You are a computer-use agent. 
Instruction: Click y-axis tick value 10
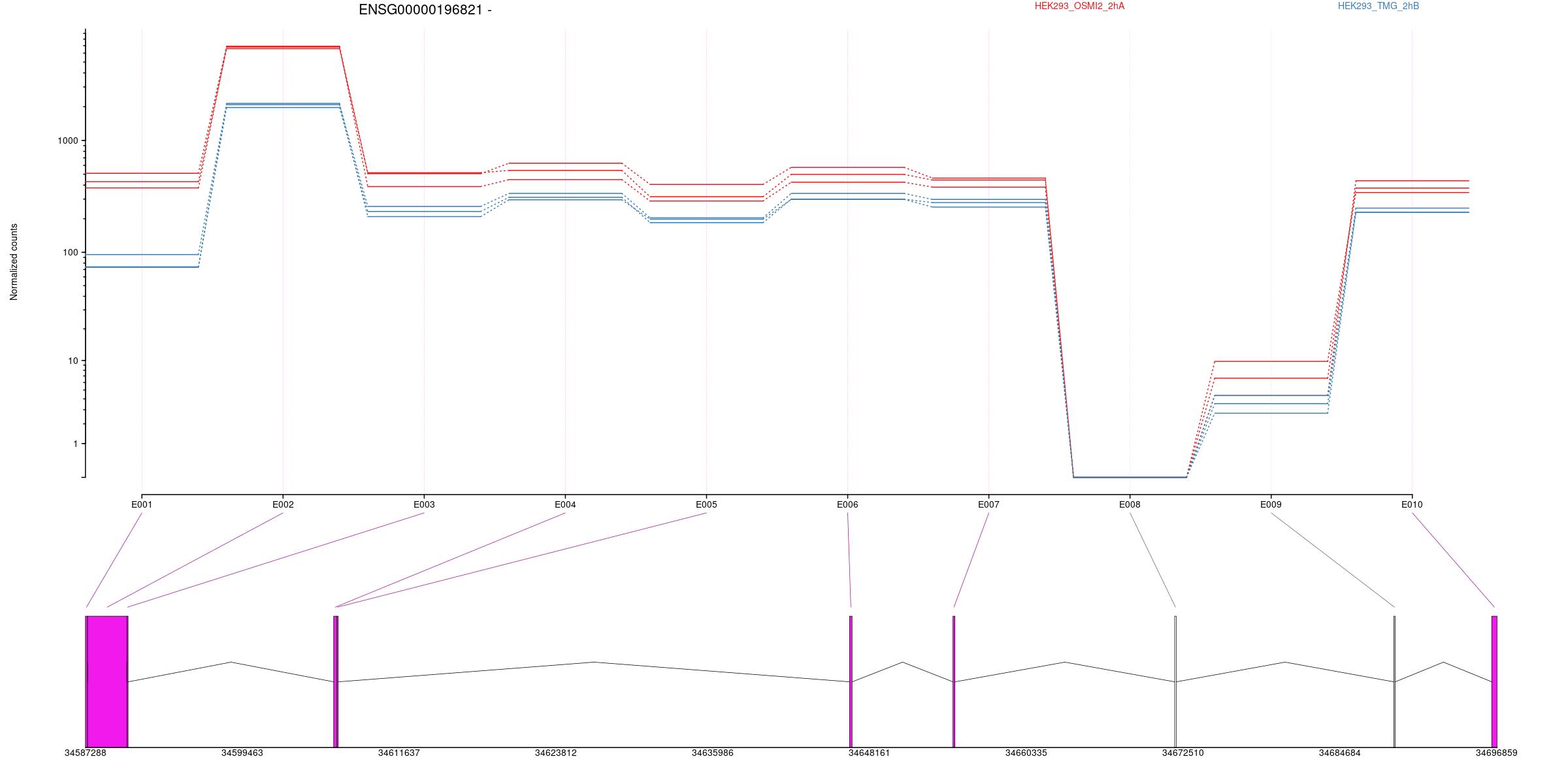click(x=73, y=361)
